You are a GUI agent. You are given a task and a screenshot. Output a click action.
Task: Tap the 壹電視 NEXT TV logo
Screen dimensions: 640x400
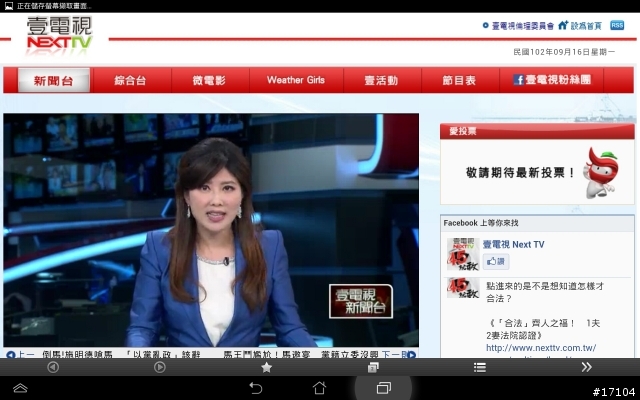(x=60, y=36)
